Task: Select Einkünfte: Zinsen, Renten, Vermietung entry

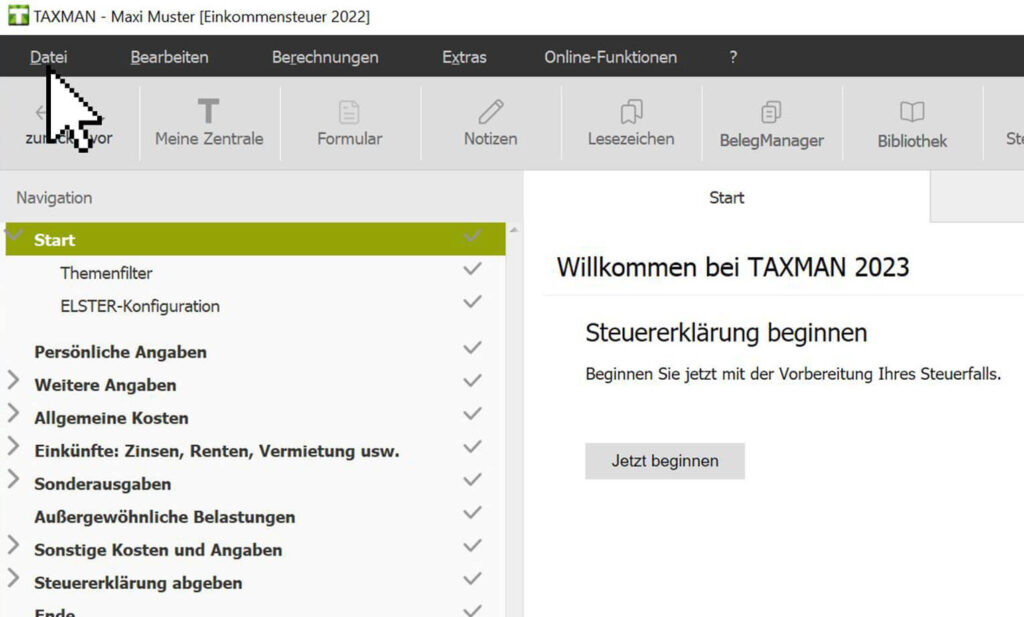Action: coord(216,451)
